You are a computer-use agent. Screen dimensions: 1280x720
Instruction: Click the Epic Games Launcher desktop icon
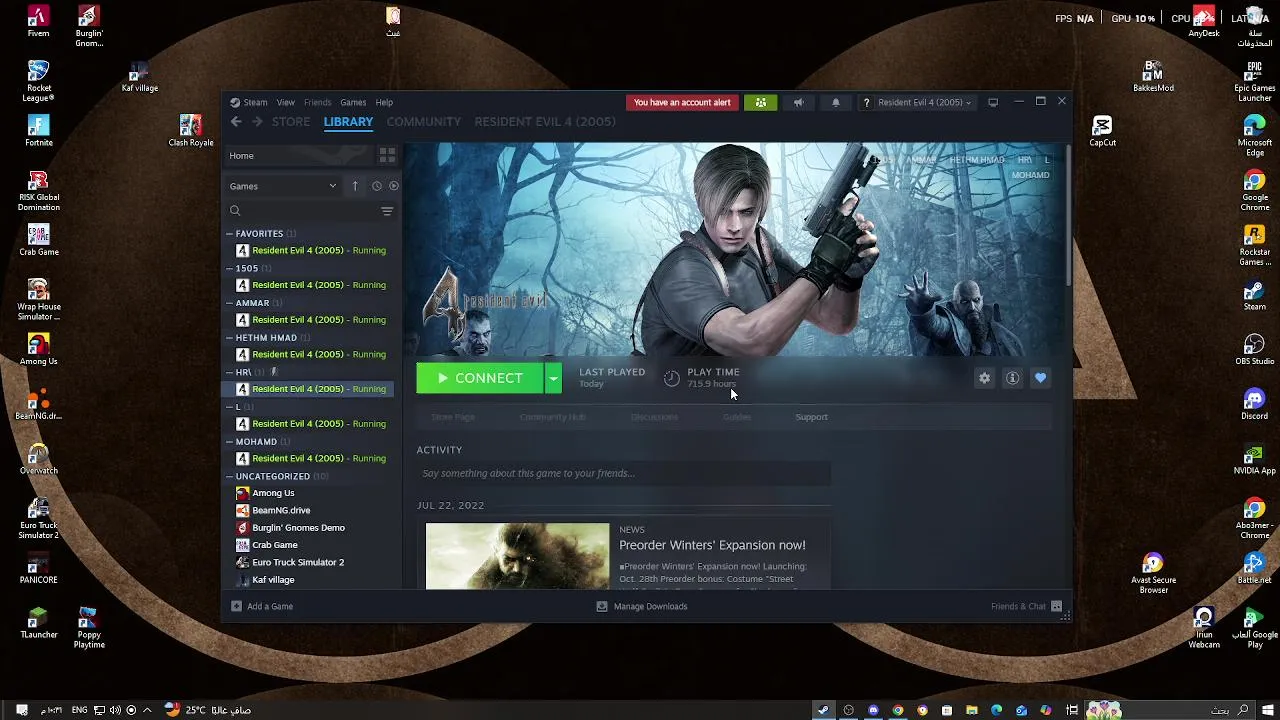1254,81
